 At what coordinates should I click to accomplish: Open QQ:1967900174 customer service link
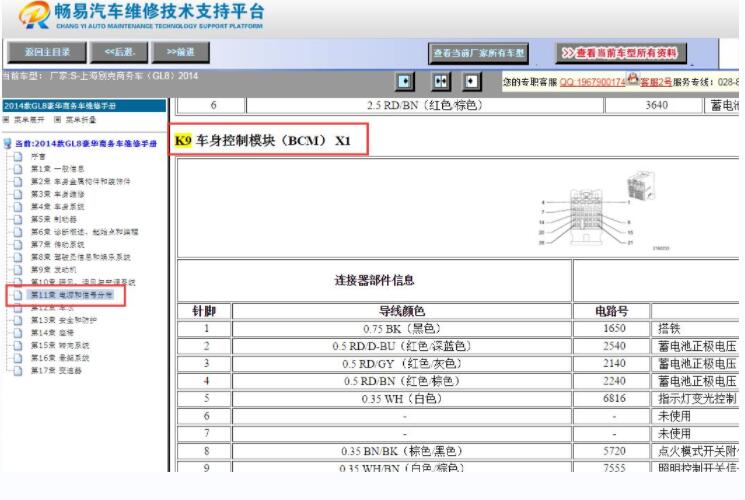point(592,82)
